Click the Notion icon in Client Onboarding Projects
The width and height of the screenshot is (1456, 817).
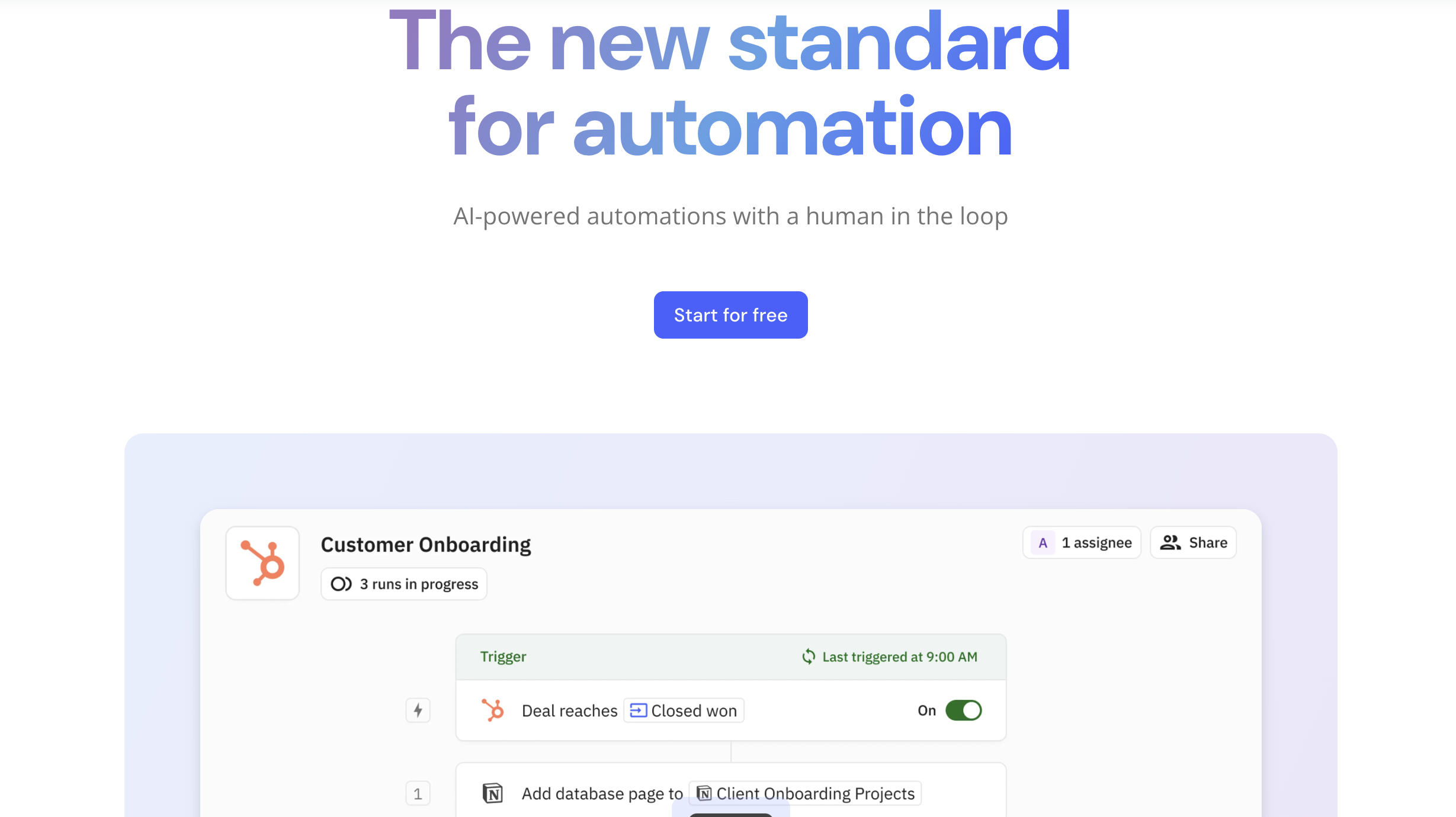coord(704,793)
